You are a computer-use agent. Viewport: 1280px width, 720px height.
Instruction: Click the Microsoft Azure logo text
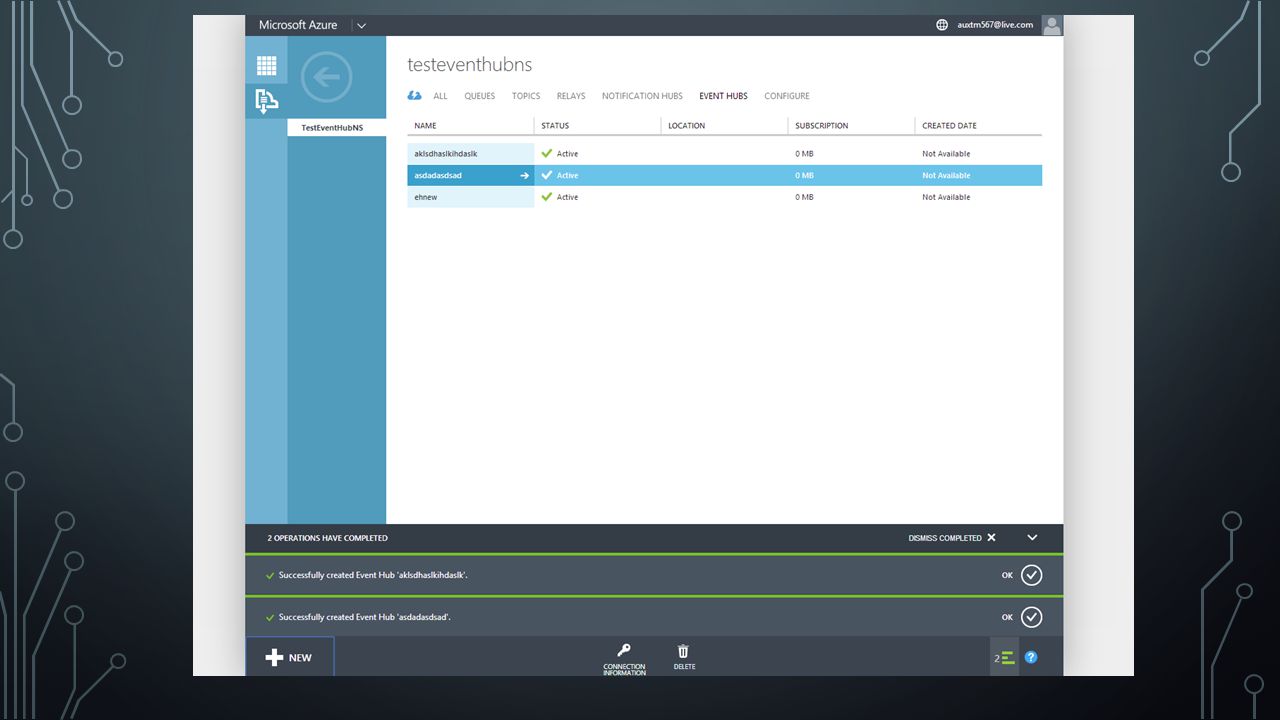298,25
